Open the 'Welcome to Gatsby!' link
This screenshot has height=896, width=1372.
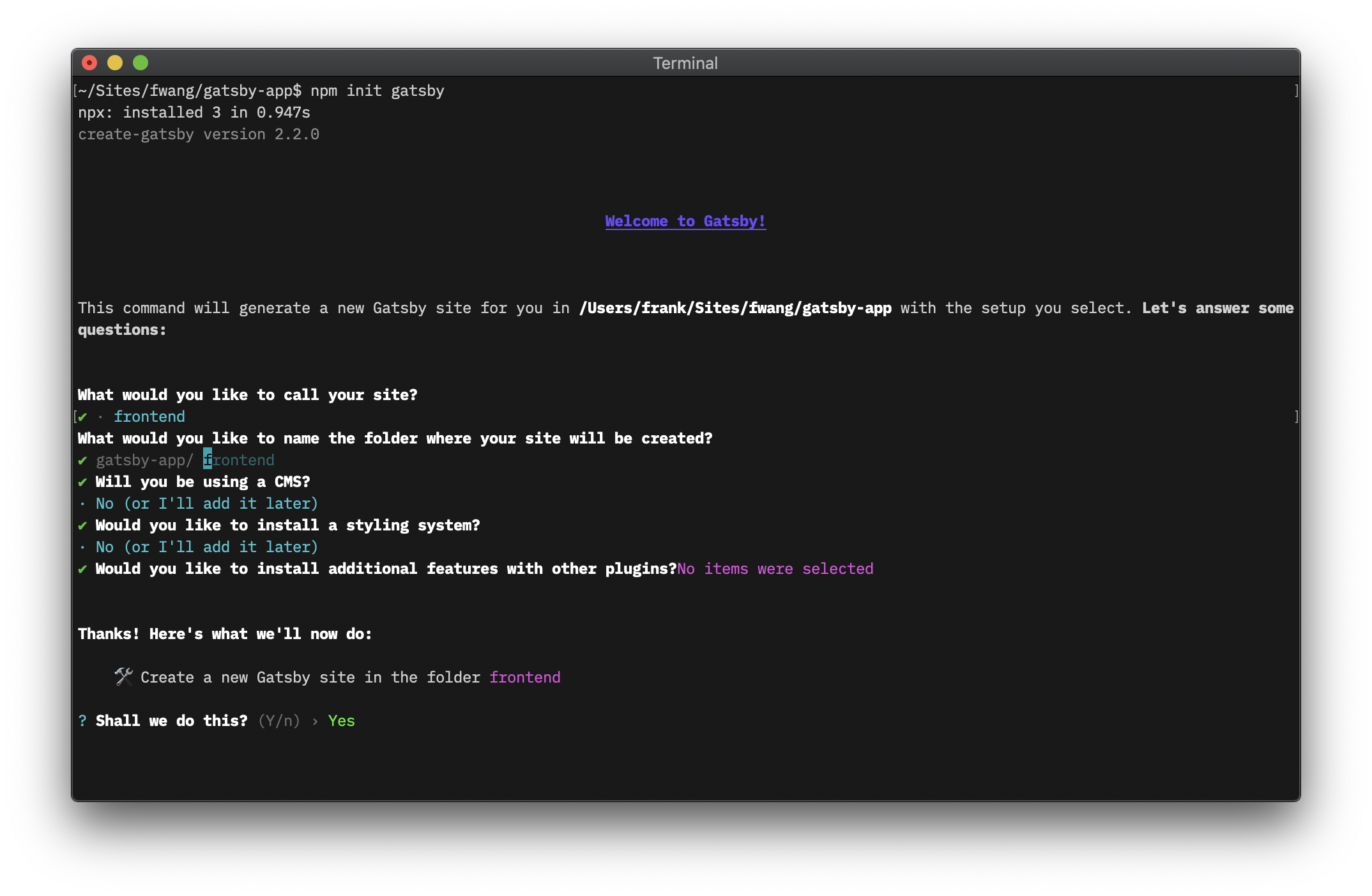[x=685, y=221]
